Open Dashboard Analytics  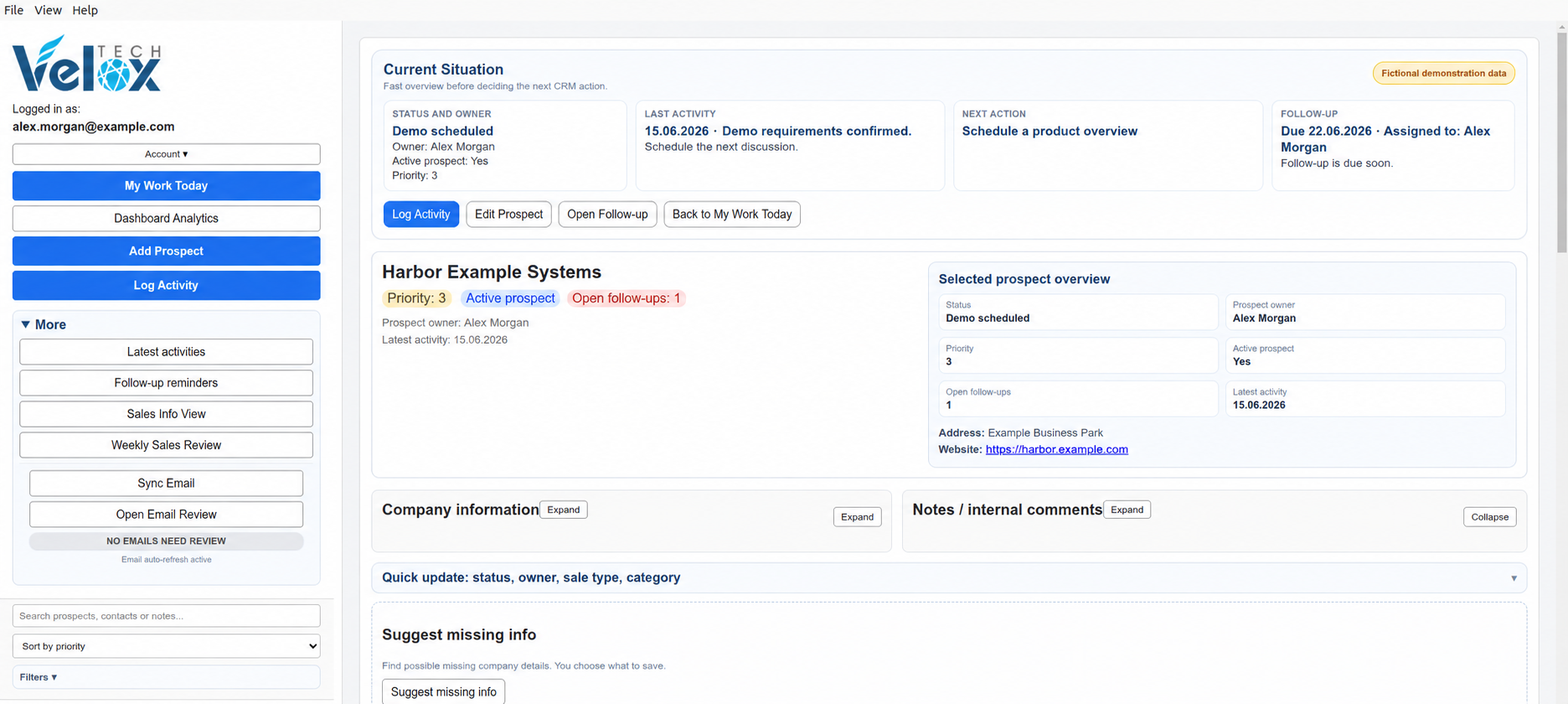pos(166,219)
